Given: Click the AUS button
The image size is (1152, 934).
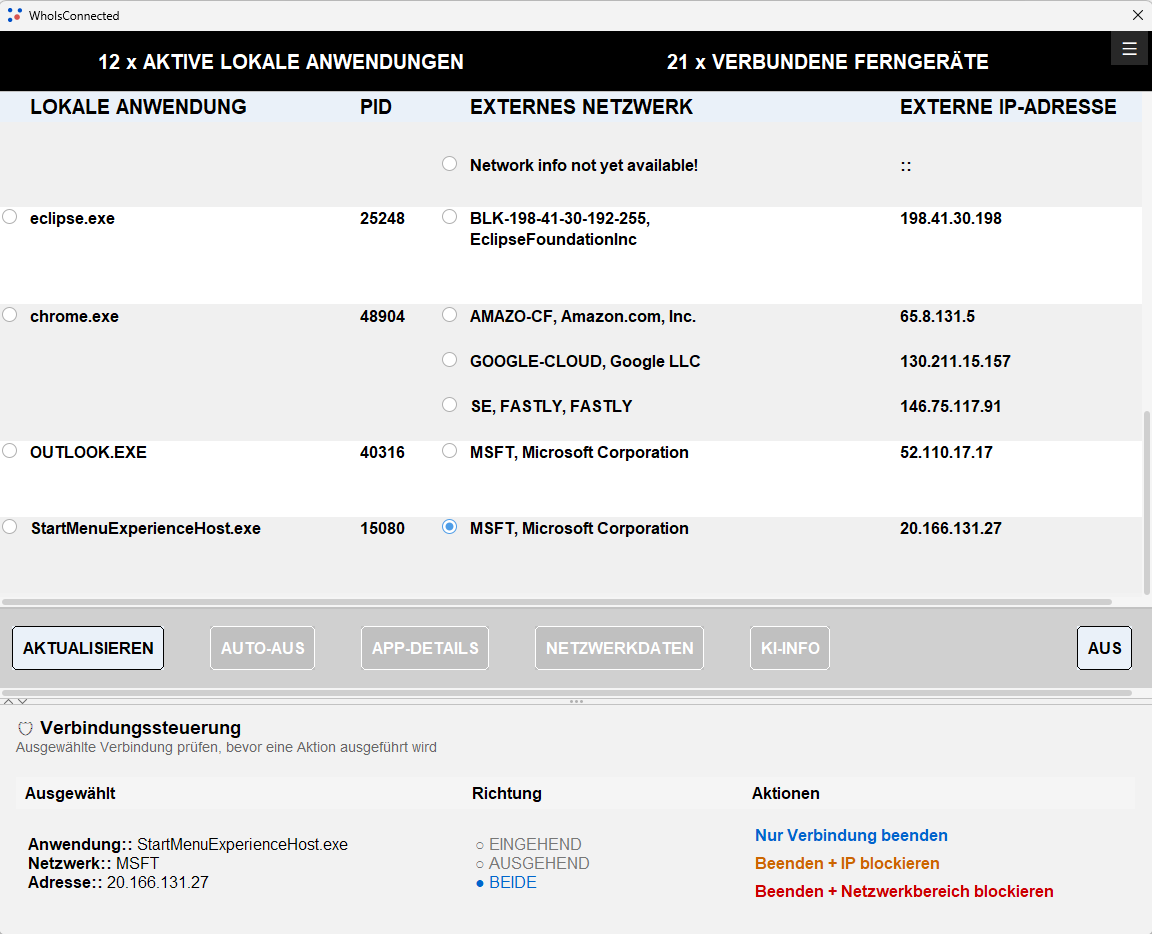Looking at the screenshot, I should click(x=1104, y=648).
